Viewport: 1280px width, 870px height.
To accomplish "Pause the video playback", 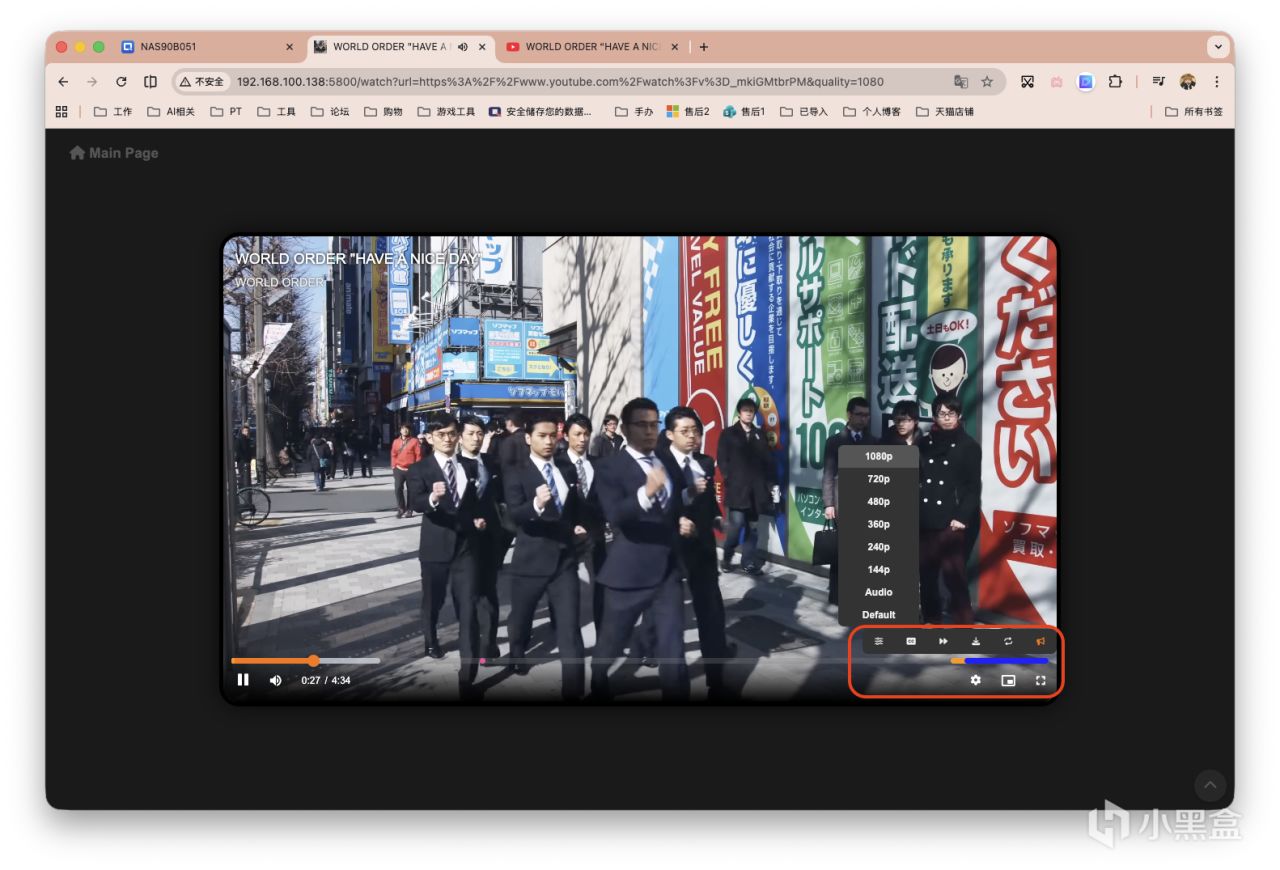I will click(243, 680).
